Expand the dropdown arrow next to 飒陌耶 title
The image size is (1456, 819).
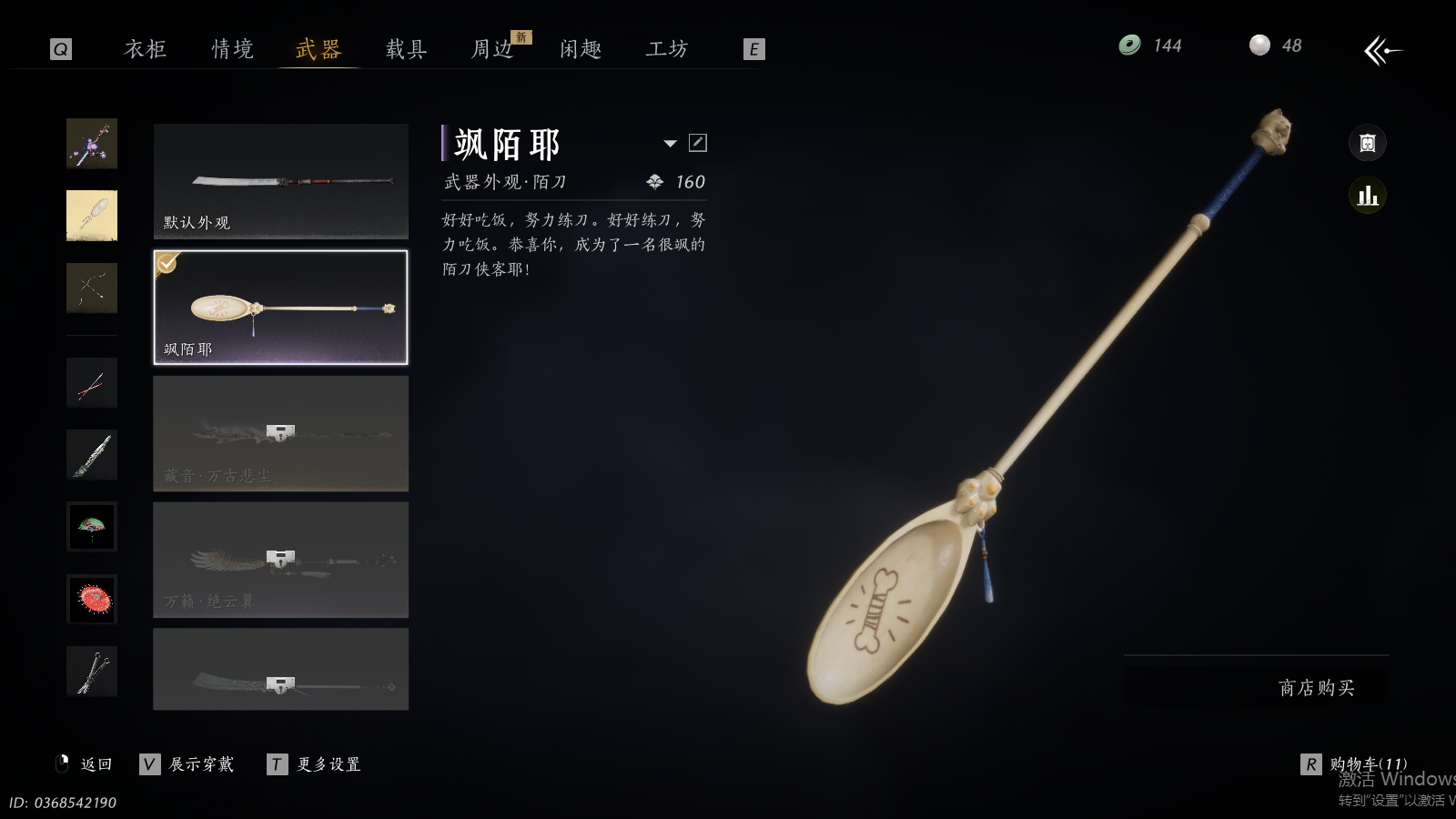coord(670,144)
